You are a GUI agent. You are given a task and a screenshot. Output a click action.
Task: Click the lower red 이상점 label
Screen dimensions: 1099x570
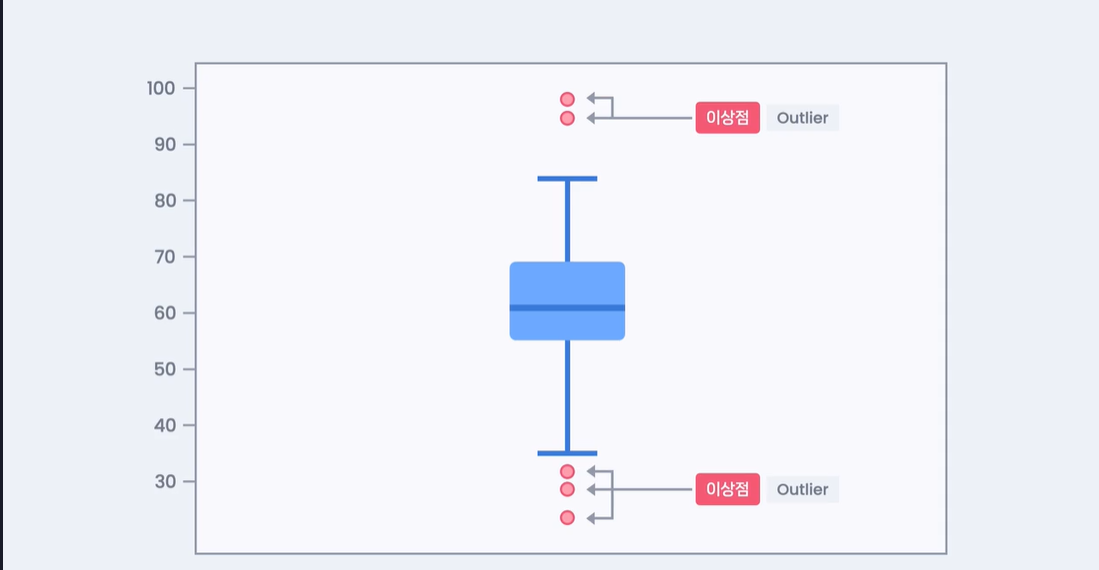click(x=728, y=489)
